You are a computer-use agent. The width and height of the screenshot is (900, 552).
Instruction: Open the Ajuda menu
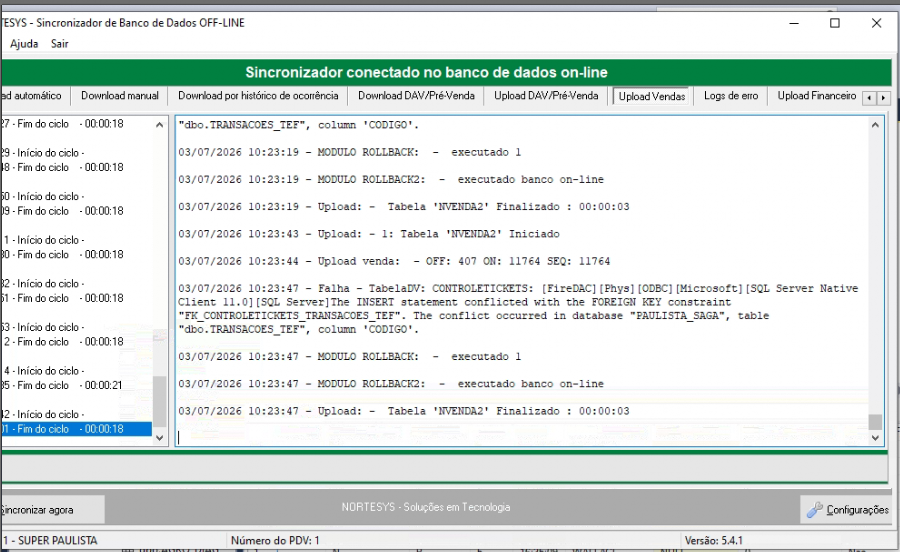(24, 44)
